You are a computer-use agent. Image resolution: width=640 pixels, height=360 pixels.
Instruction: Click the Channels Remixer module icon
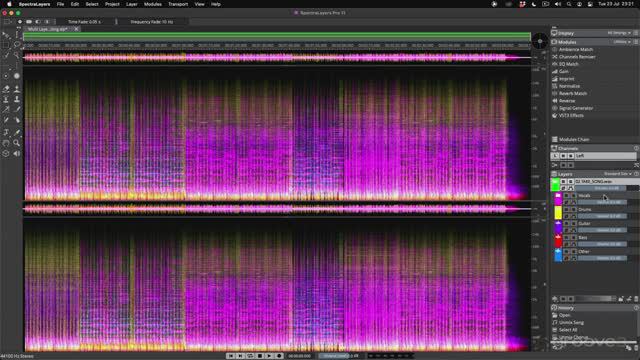[x=554, y=57]
